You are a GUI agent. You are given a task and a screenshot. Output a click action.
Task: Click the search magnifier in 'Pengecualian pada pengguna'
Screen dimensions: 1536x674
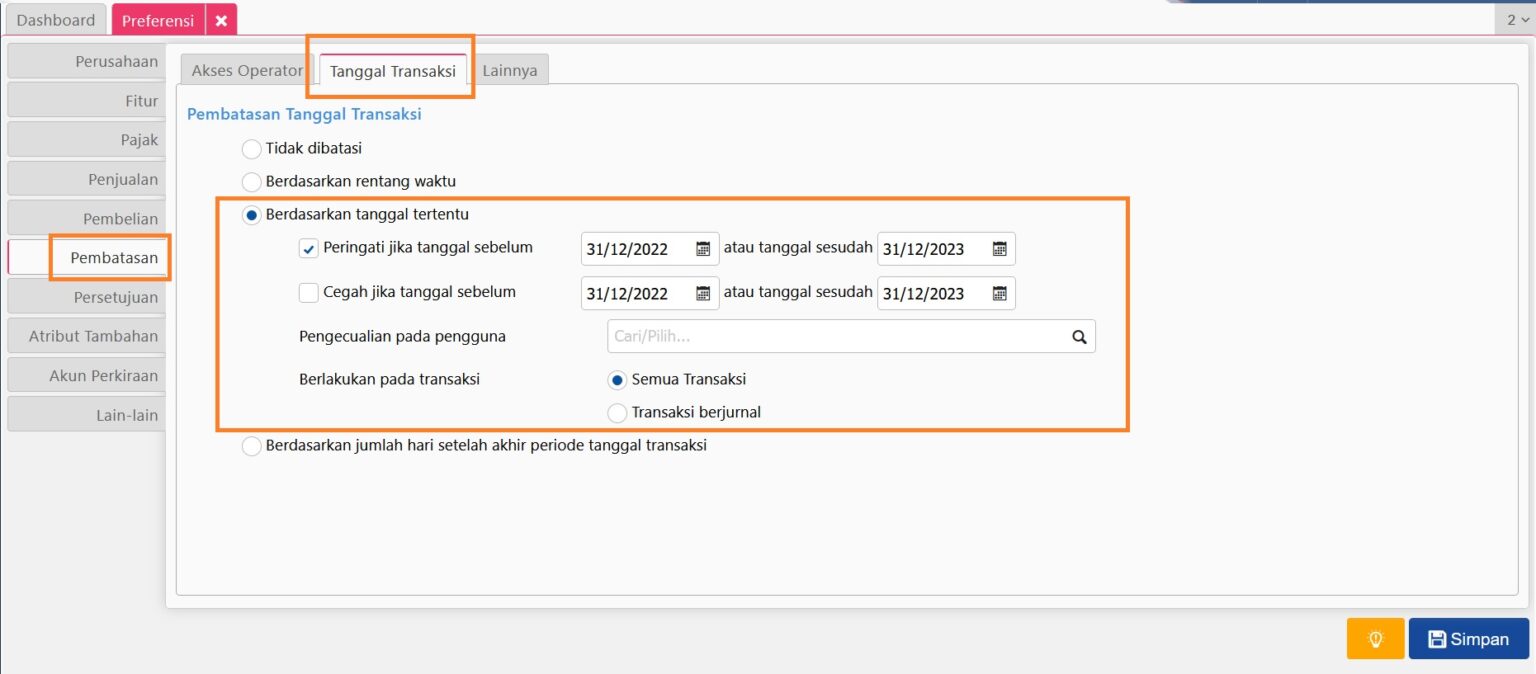tap(1078, 336)
